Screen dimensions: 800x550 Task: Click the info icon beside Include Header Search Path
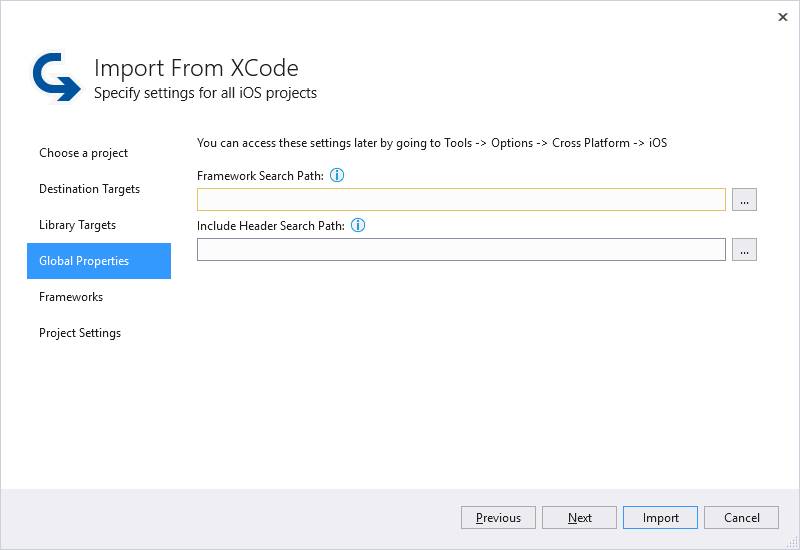[x=358, y=225]
